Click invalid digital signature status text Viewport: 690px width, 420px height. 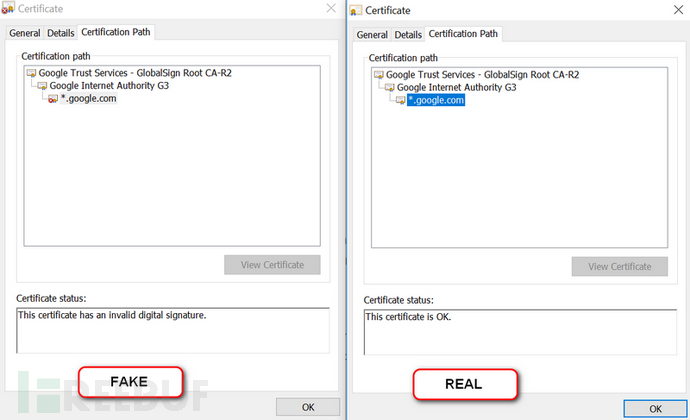112,315
